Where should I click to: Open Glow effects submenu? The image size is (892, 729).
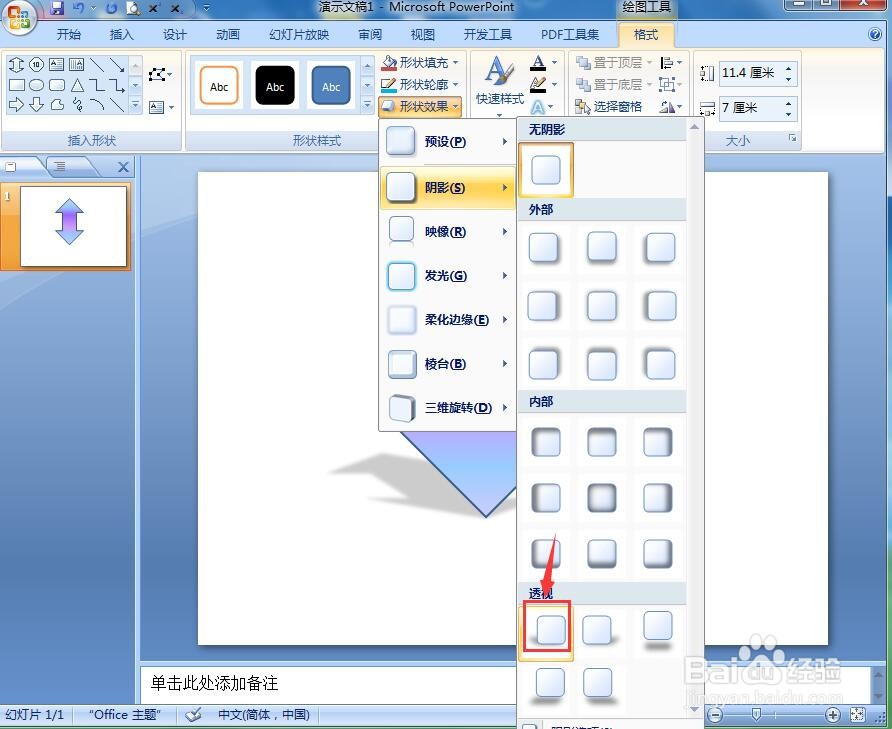pos(447,275)
